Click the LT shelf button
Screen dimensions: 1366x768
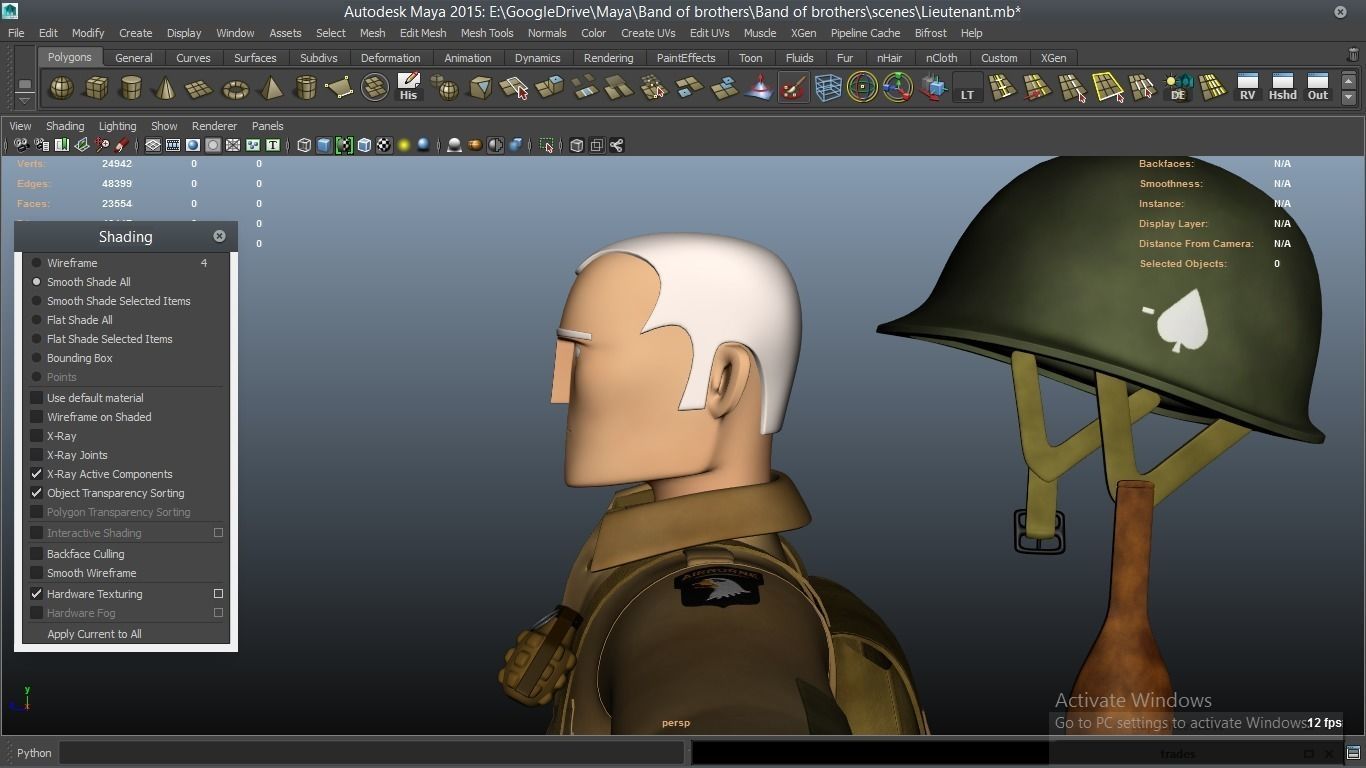pos(967,88)
